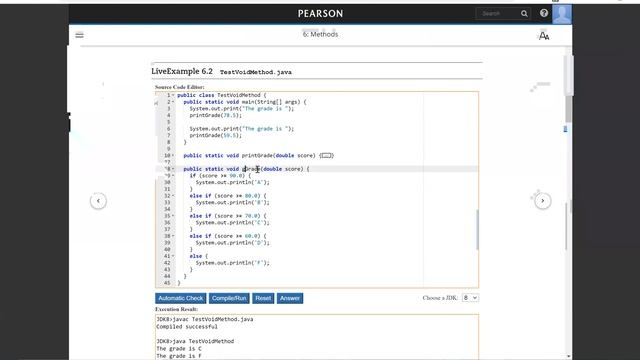Click 'The grade is C' output line
The image size is (640, 360).
point(179,349)
